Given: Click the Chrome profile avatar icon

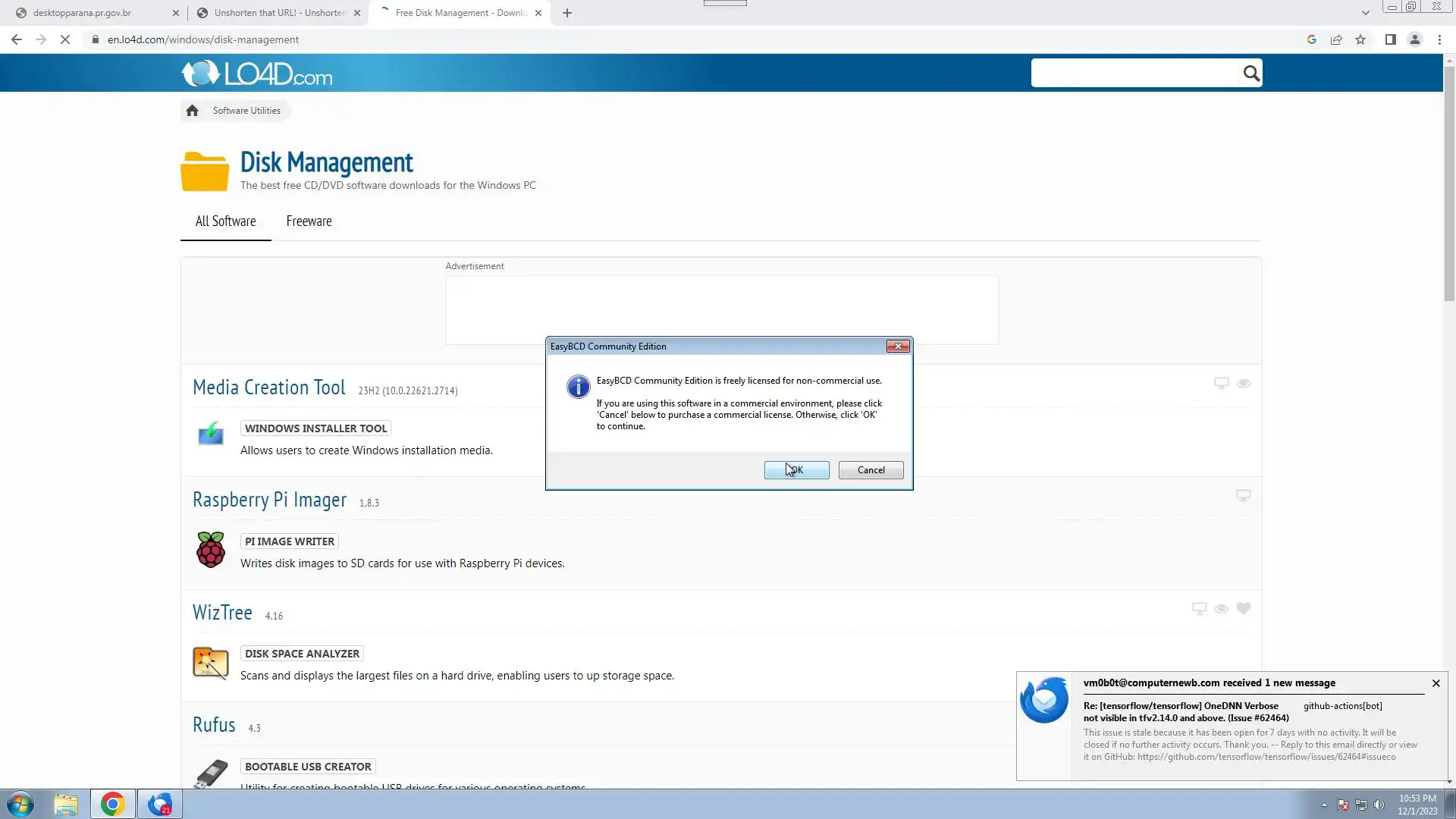Looking at the screenshot, I should pyautogui.click(x=1414, y=39).
